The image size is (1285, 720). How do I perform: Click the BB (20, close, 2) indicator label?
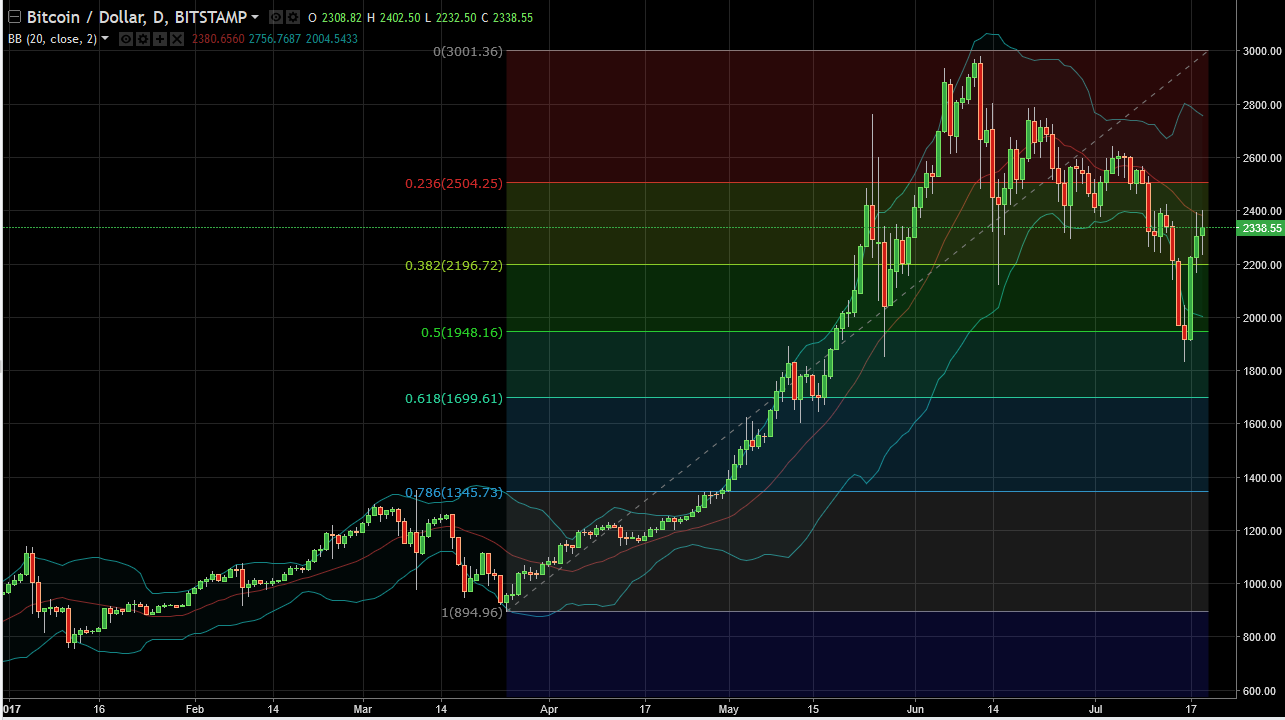[x=52, y=39]
